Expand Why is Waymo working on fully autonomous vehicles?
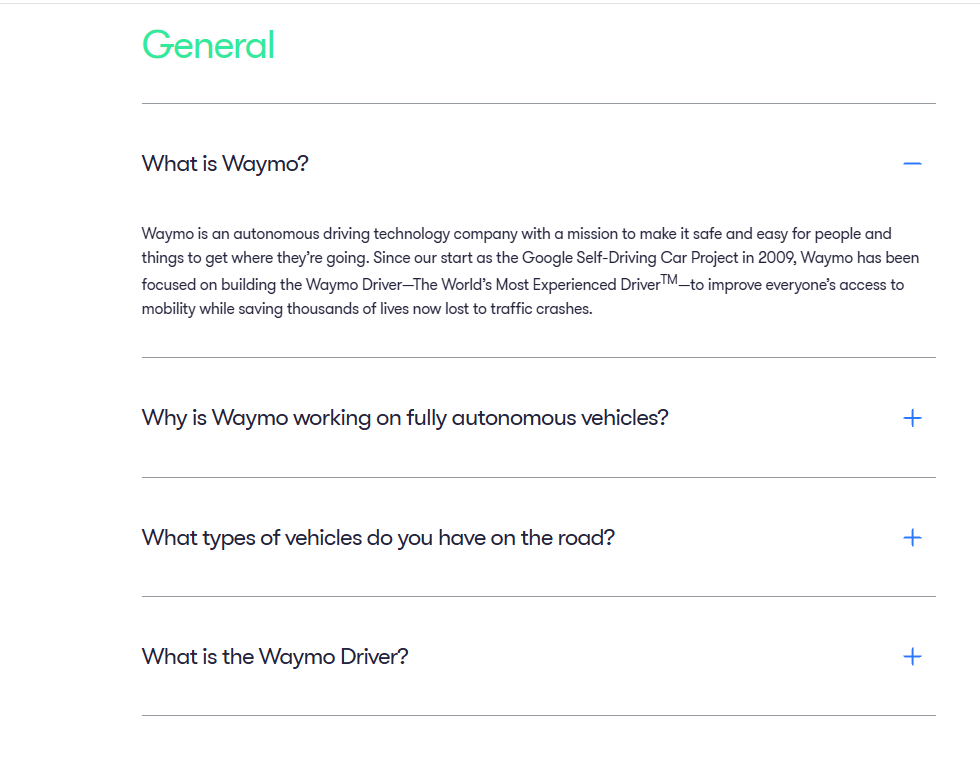Image resolution: width=980 pixels, height=758 pixels. 405,417
